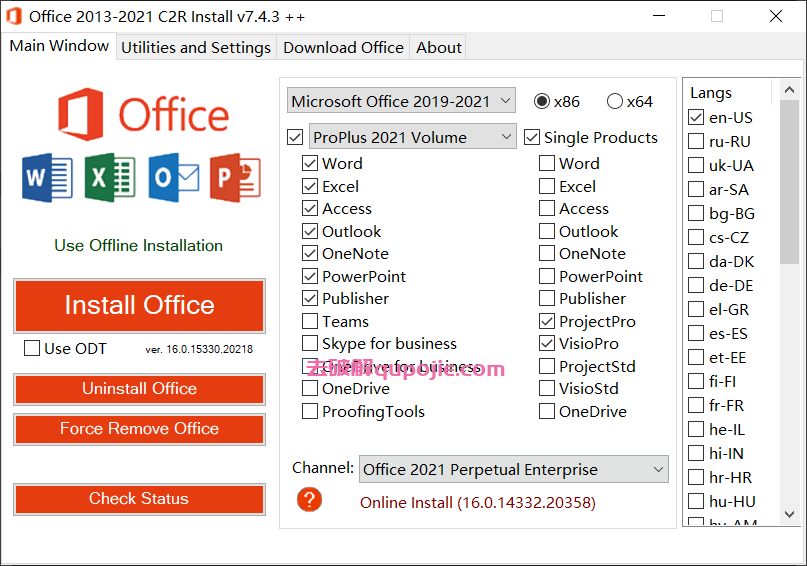The height and width of the screenshot is (566, 807).
Task: Open the About tab
Action: (438, 47)
